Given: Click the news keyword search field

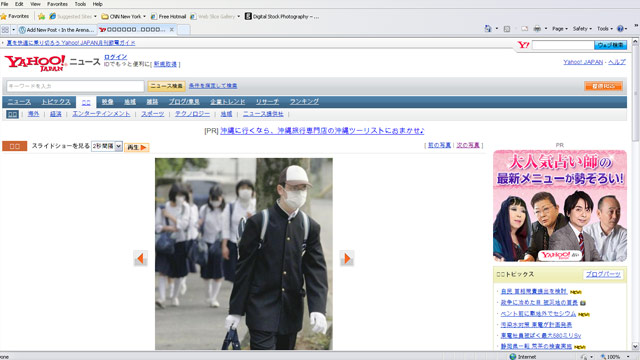Looking at the screenshot, I should (x=75, y=86).
